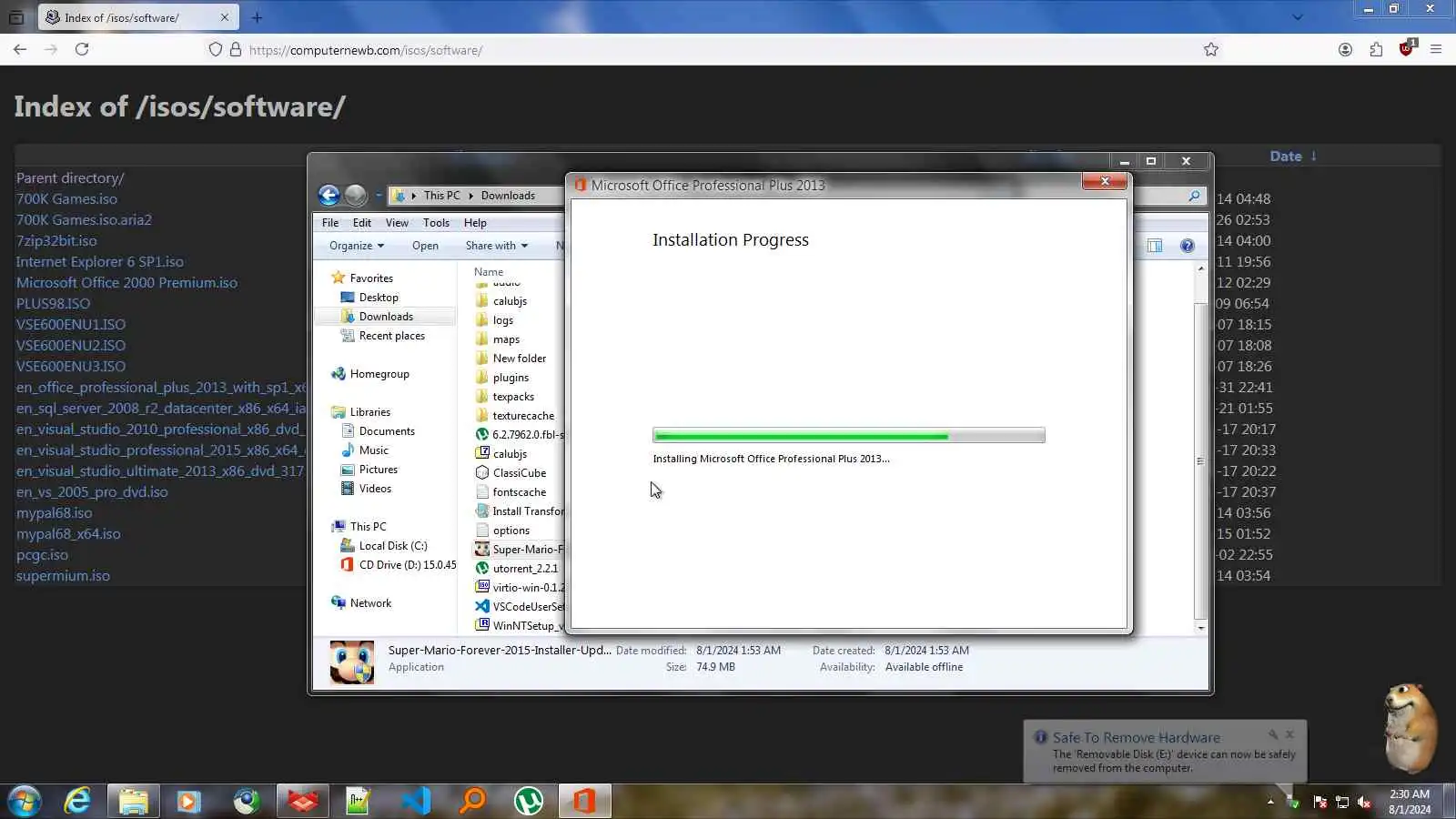
Task: Bookmark this page with the star icon
Action: 1211,50
